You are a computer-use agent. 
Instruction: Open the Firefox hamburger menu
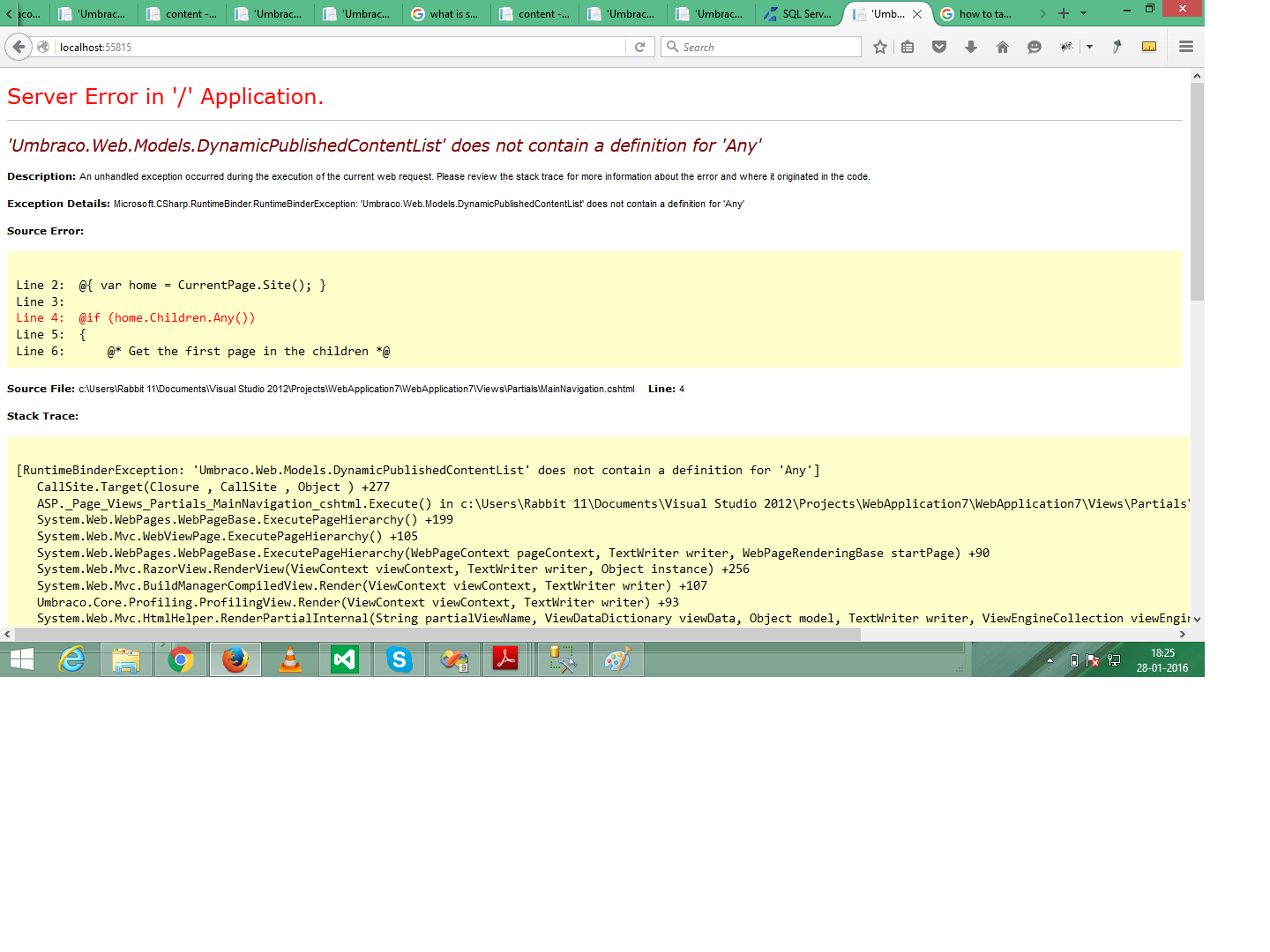point(1186,47)
